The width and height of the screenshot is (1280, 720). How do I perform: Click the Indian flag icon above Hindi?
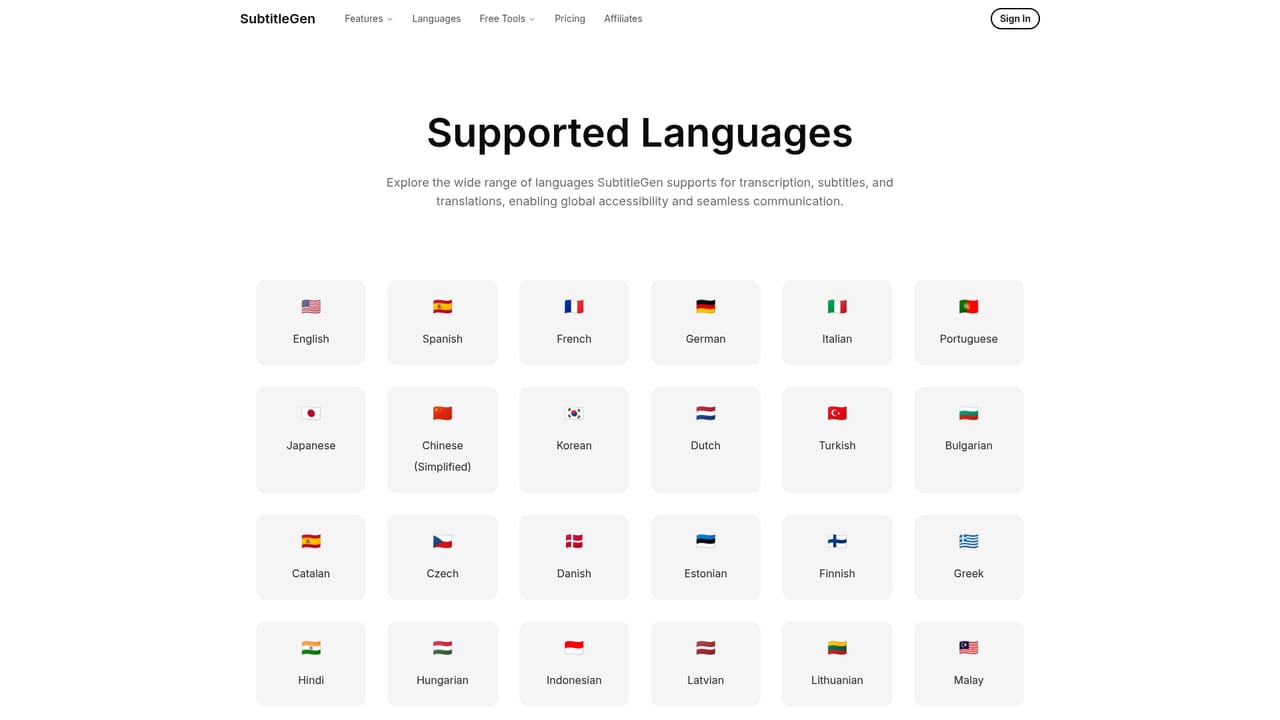click(x=311, y=648)
